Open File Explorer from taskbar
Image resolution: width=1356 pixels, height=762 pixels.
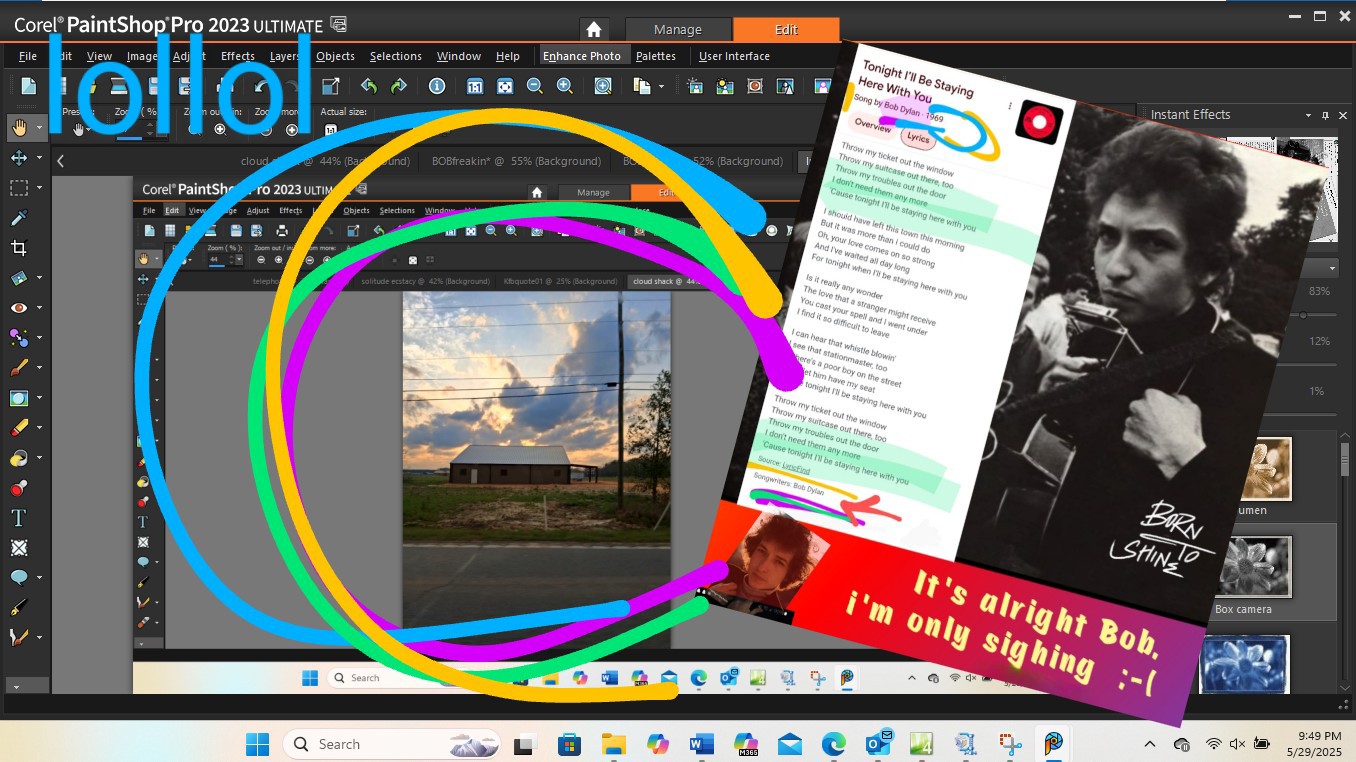(x=613, y=744)
